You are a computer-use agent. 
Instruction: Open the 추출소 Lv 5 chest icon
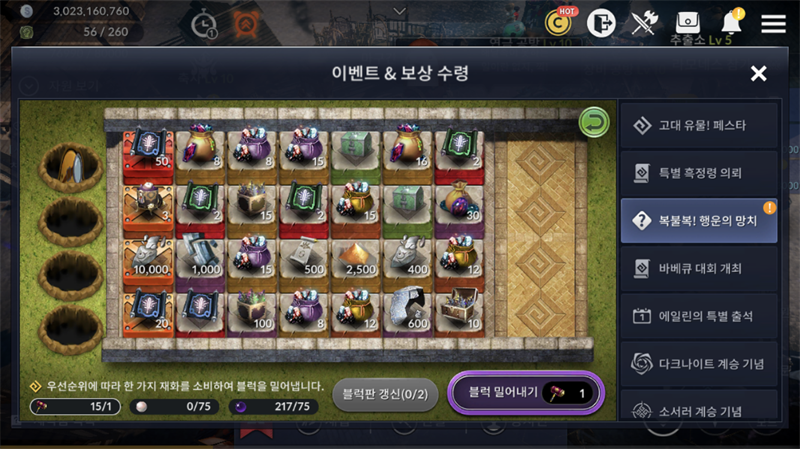pyautogui.click(x=688, y=22)
